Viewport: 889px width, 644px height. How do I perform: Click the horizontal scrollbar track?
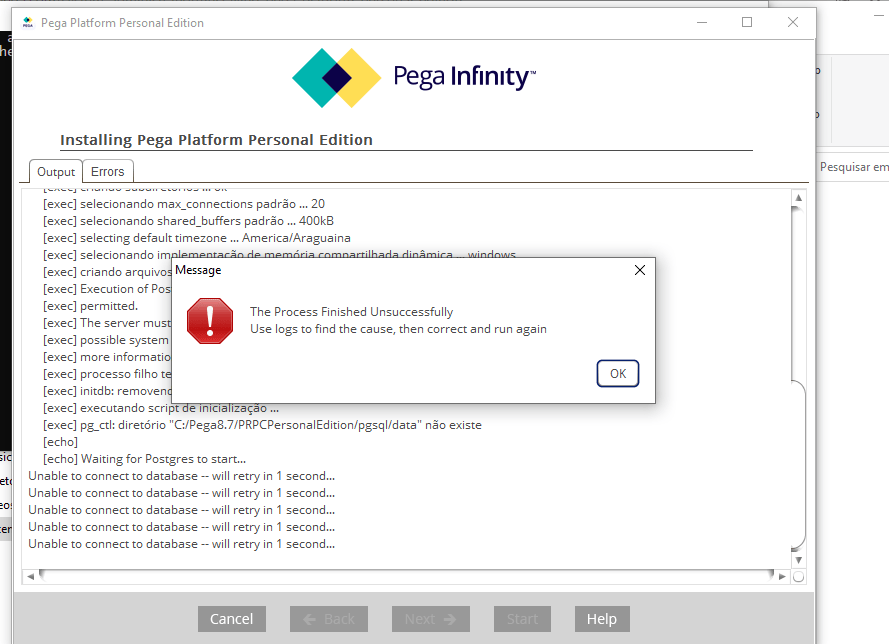[407, 577]
